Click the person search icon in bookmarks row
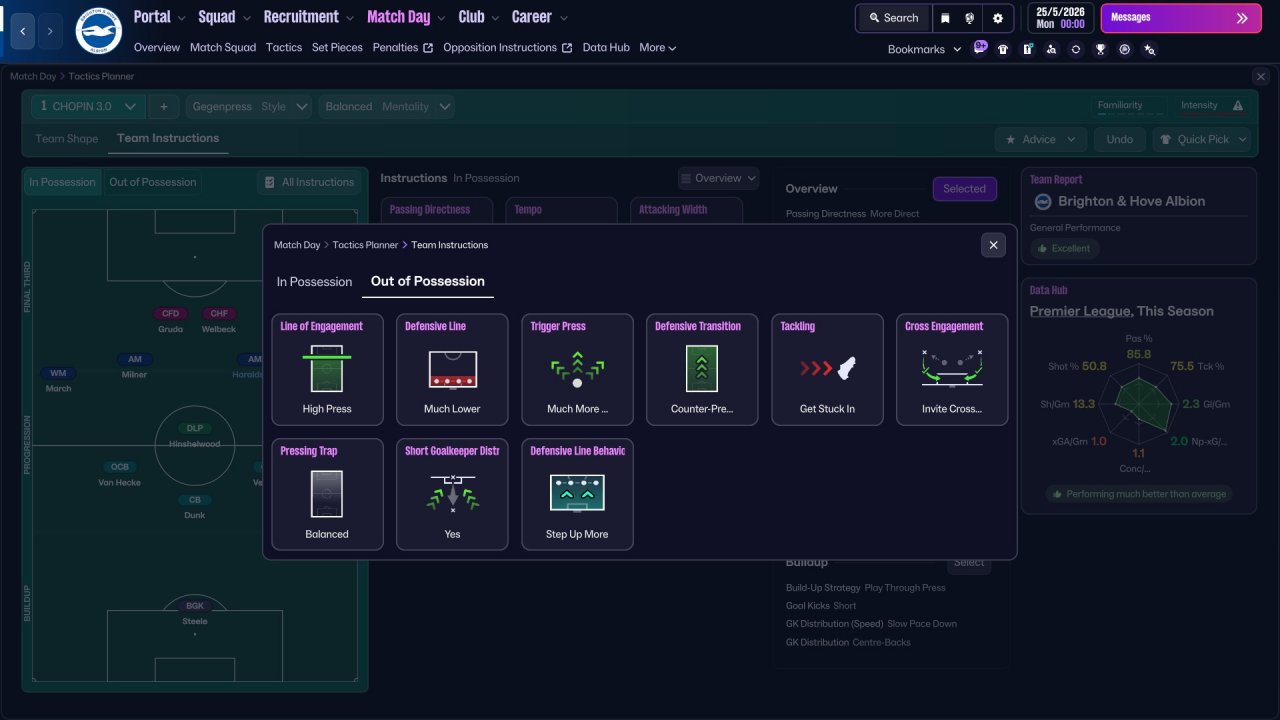The image size is (1280, 720). click(x=1052, y=49)
